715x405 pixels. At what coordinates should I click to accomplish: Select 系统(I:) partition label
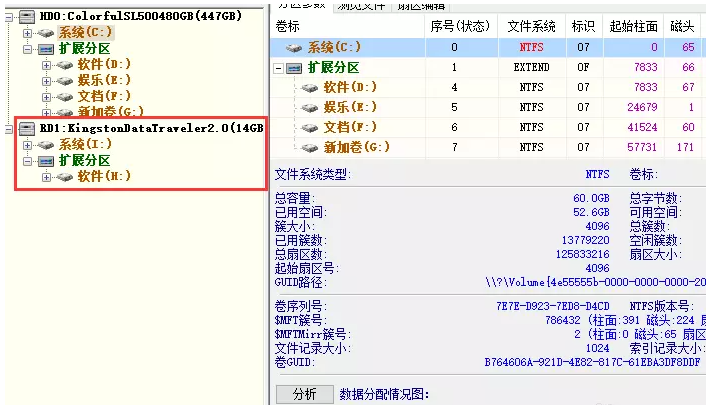pos(85,144)
